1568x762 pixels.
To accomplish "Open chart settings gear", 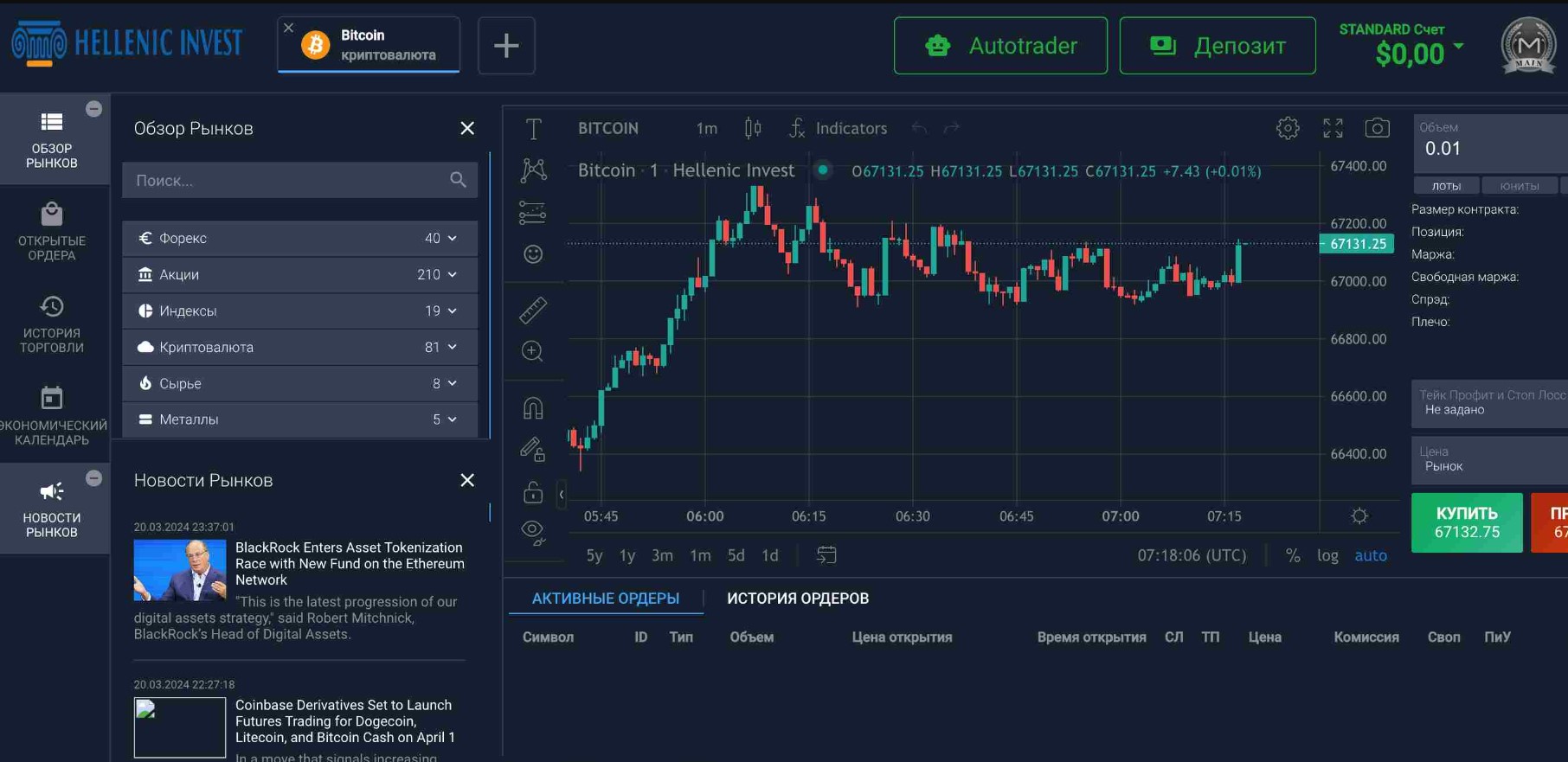I will [x=1288, y=128].
